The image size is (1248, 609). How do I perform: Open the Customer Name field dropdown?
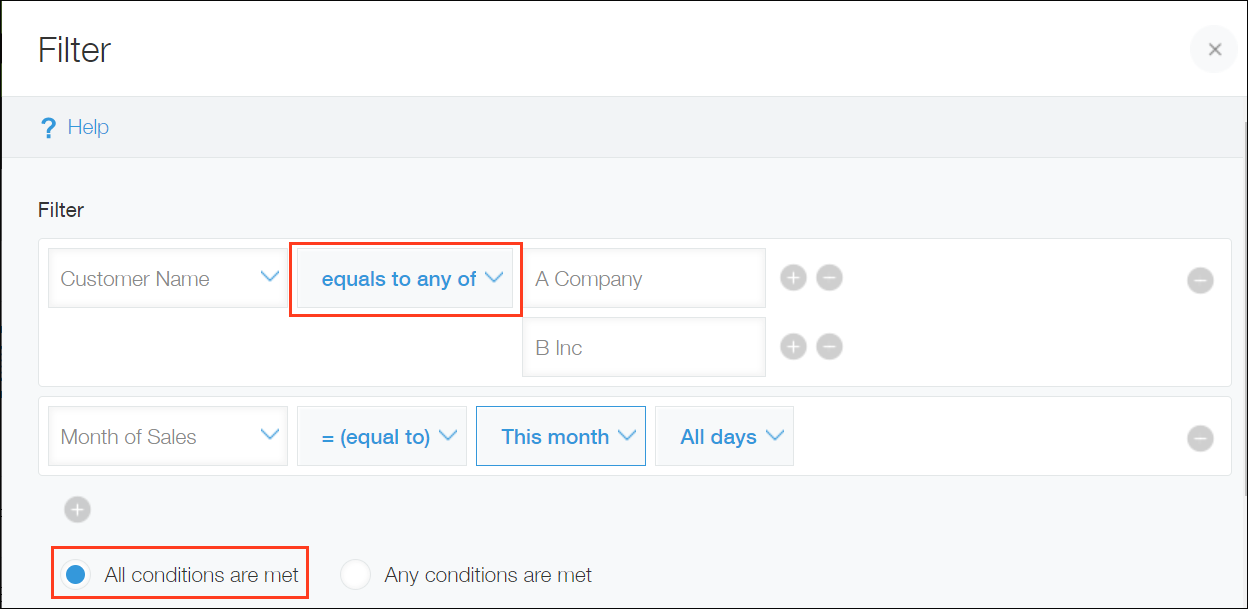tap(167, 278)
